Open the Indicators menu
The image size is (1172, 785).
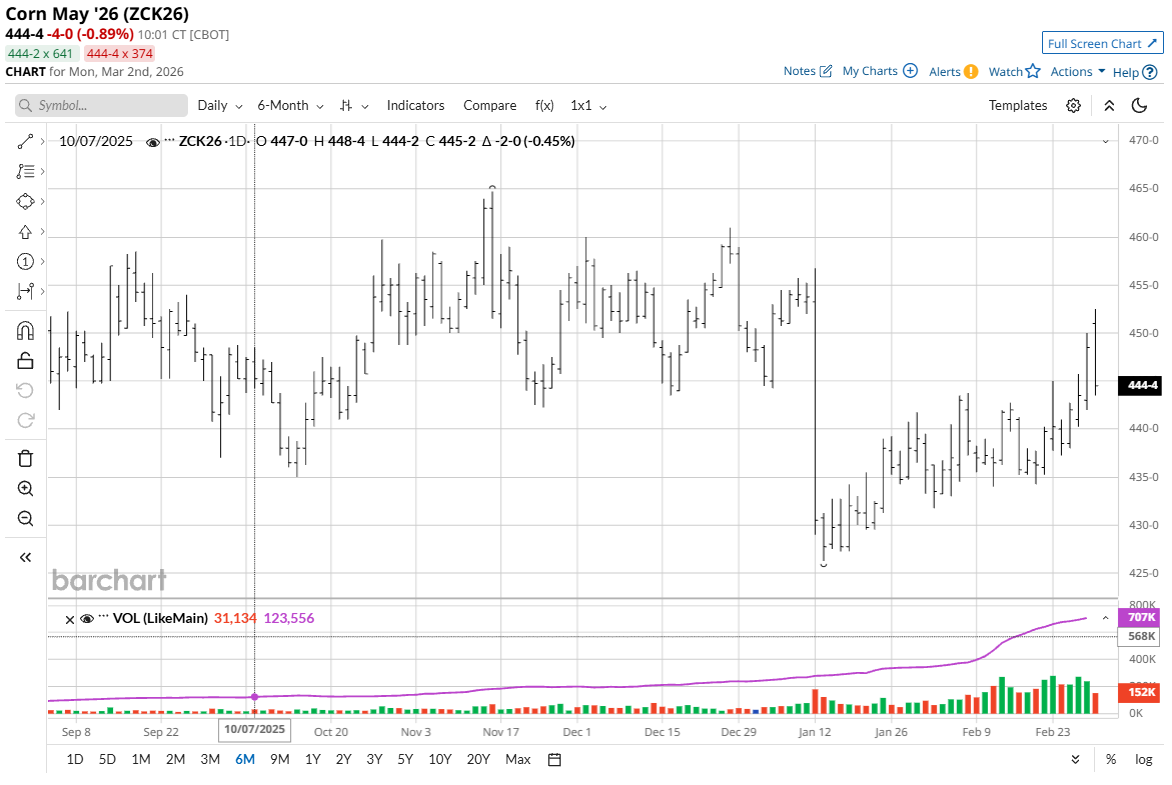(x=416, y=105)
